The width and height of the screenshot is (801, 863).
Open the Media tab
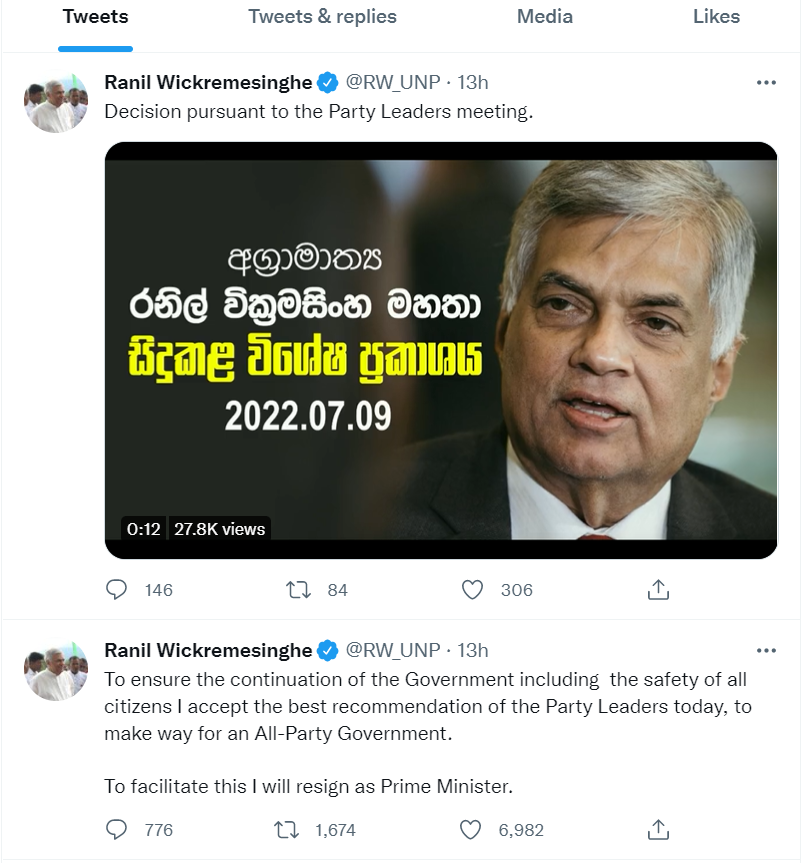coord(544,17)
